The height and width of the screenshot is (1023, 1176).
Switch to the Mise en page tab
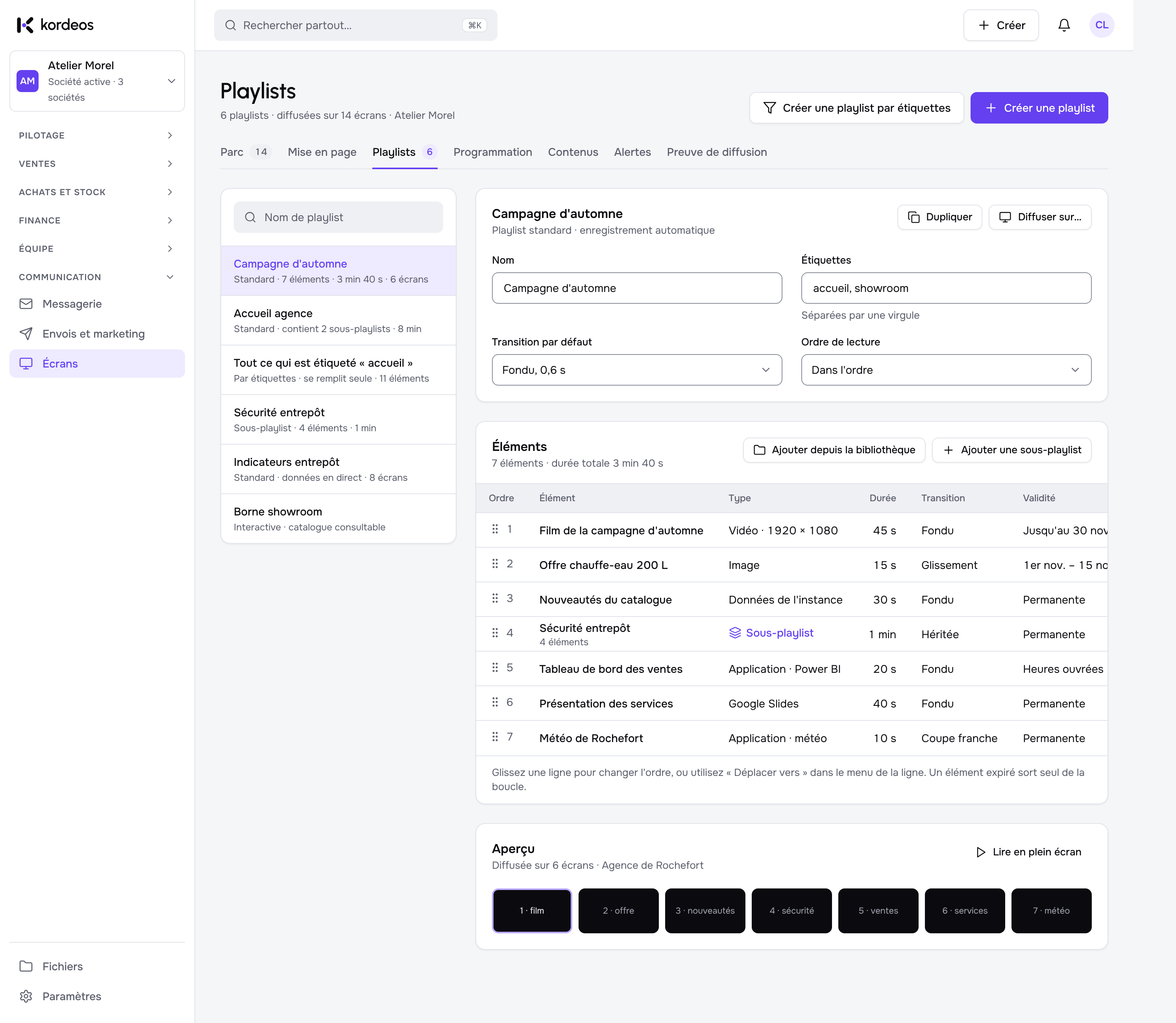point(322,152)
